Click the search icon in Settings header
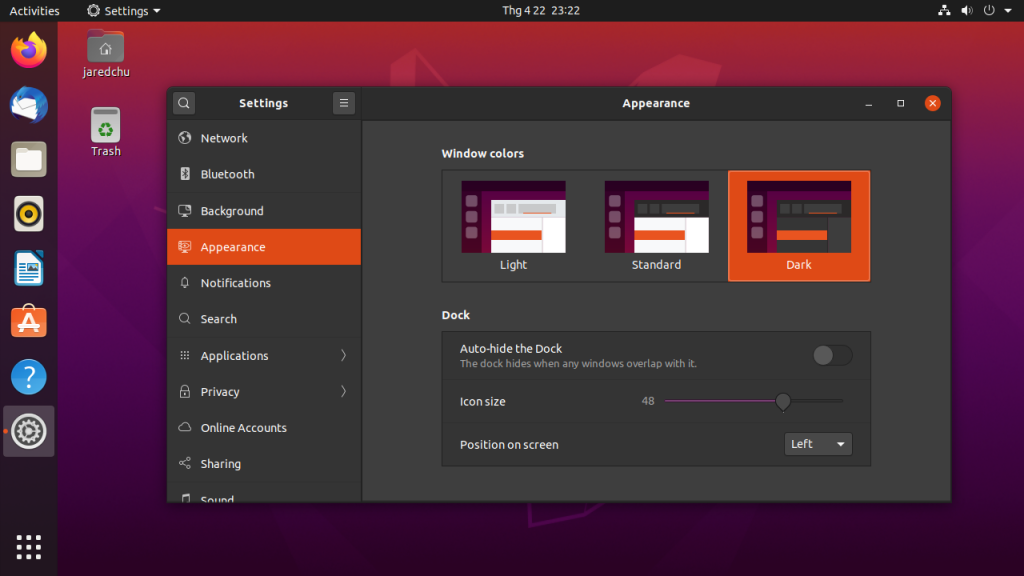1024x576 pixels. pyautogui.click(x=183, y=102)
